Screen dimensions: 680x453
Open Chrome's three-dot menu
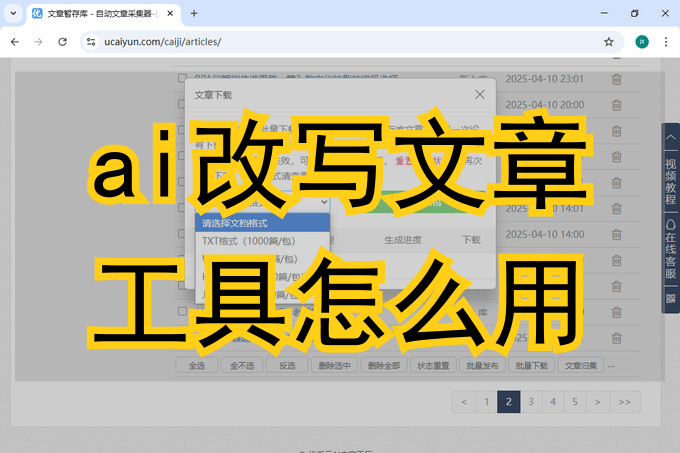click(x=666, y=42)
